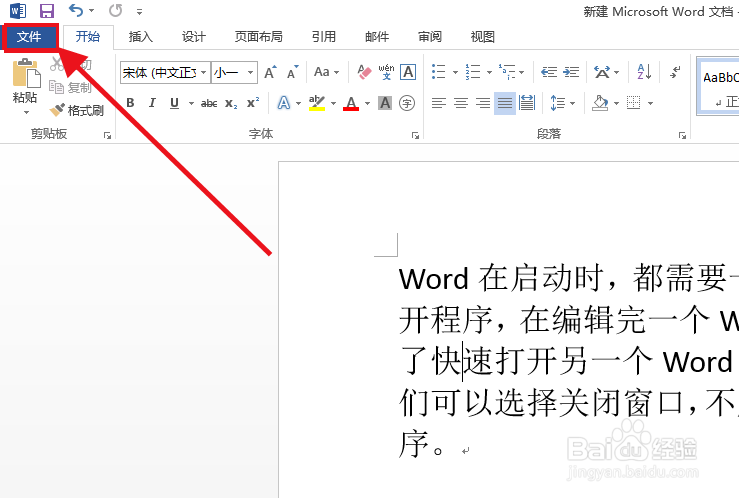Click the Justify alignment icon

(x=505, y=103)
